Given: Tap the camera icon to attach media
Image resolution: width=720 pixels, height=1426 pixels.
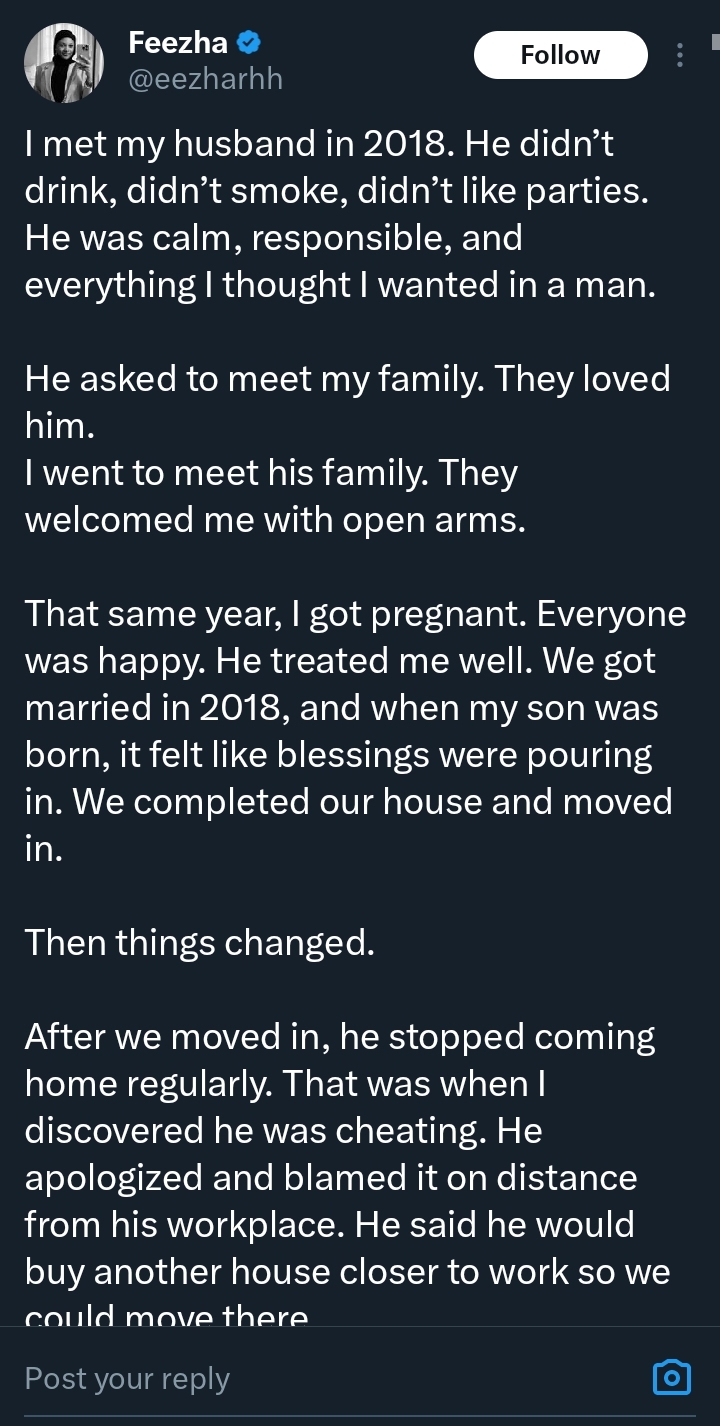Looking at the screenshot, I should click(x=671, y=1377).
